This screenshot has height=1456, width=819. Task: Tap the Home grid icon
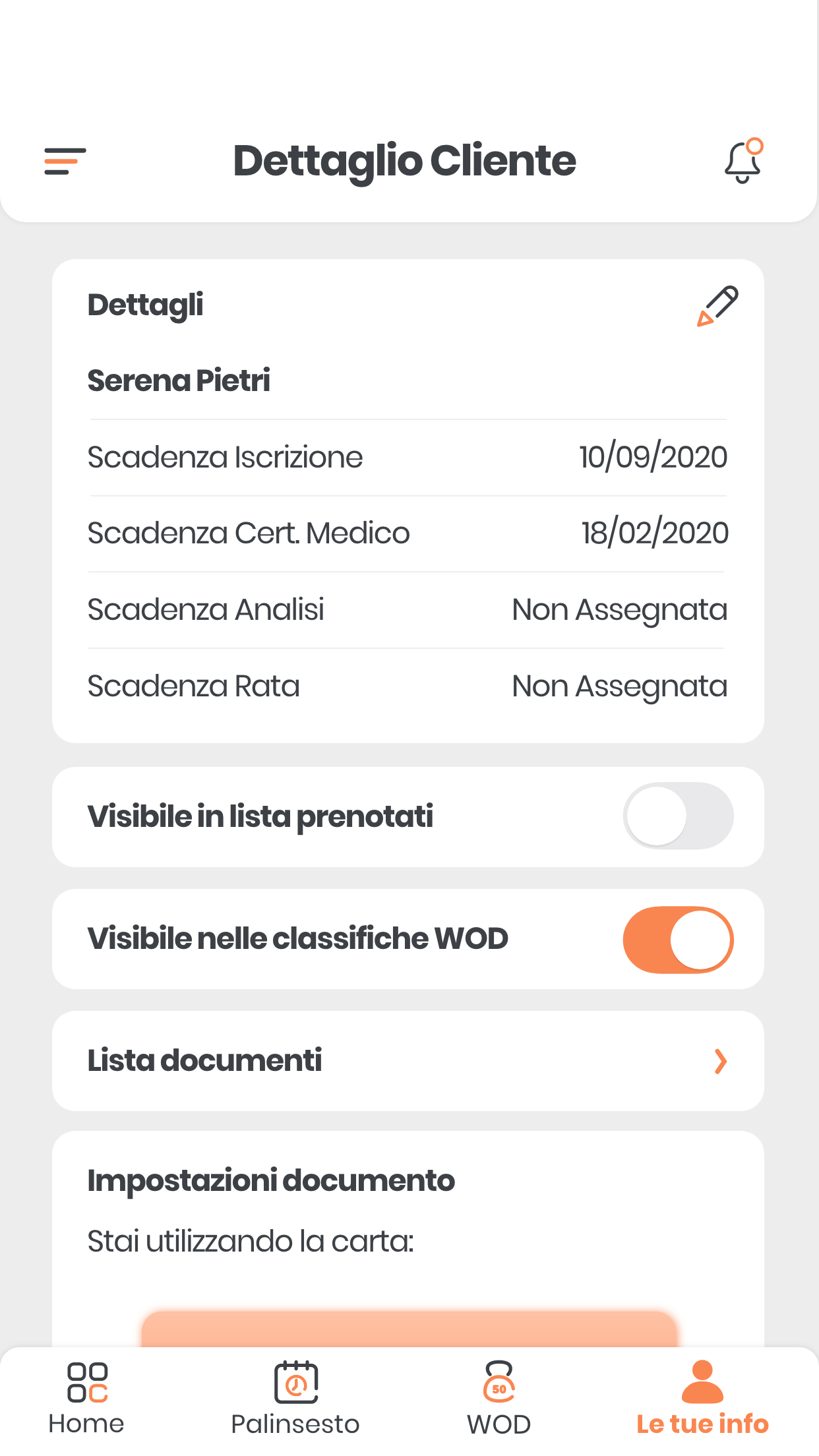pyautogui.click(x=87, y=1383)
